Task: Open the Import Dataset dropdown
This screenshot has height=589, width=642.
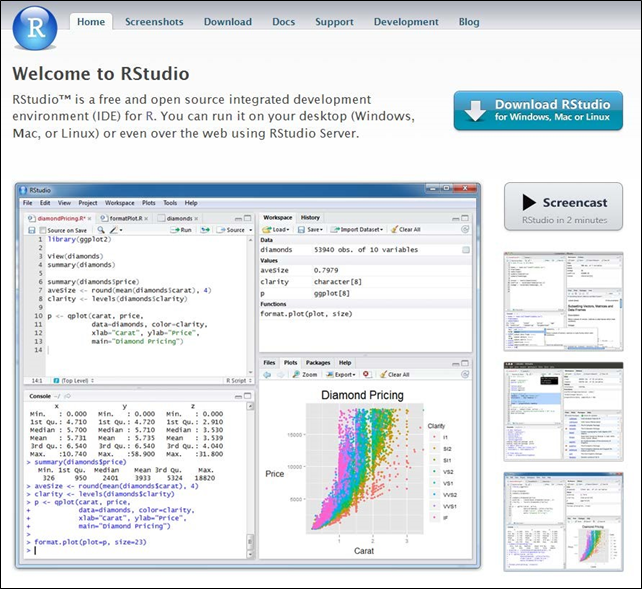Action: coord(357,230)
